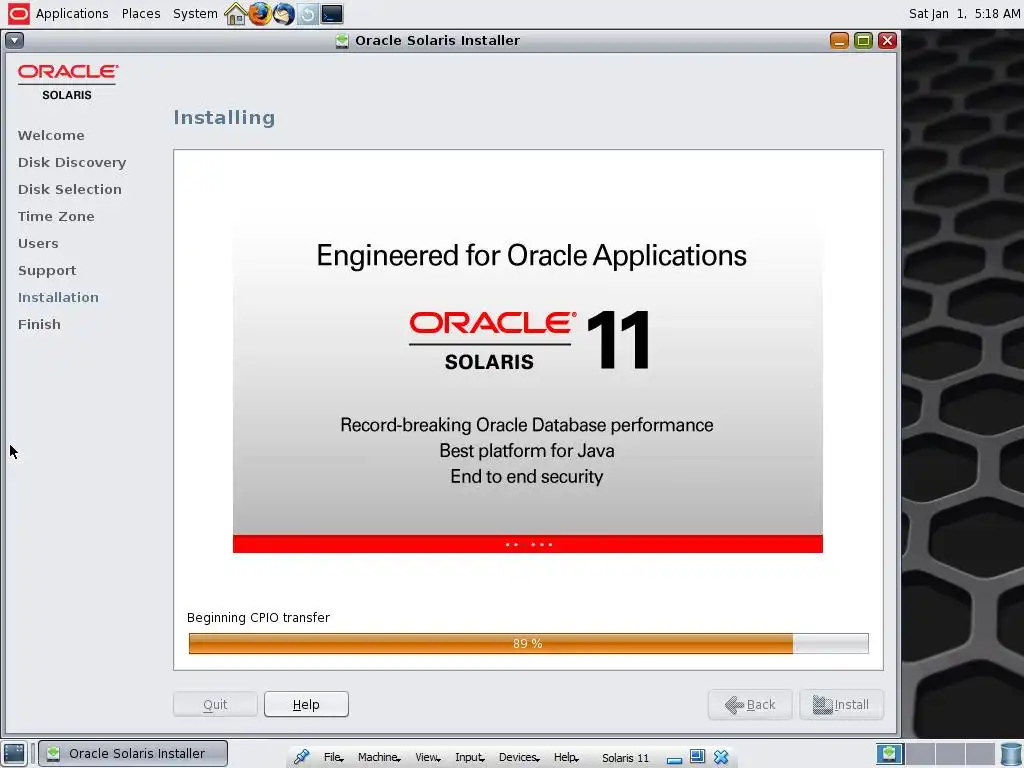1024x768 pixels.
Task: Launch Thunderbird mail from the panel
Action: [x=283, y=14]
